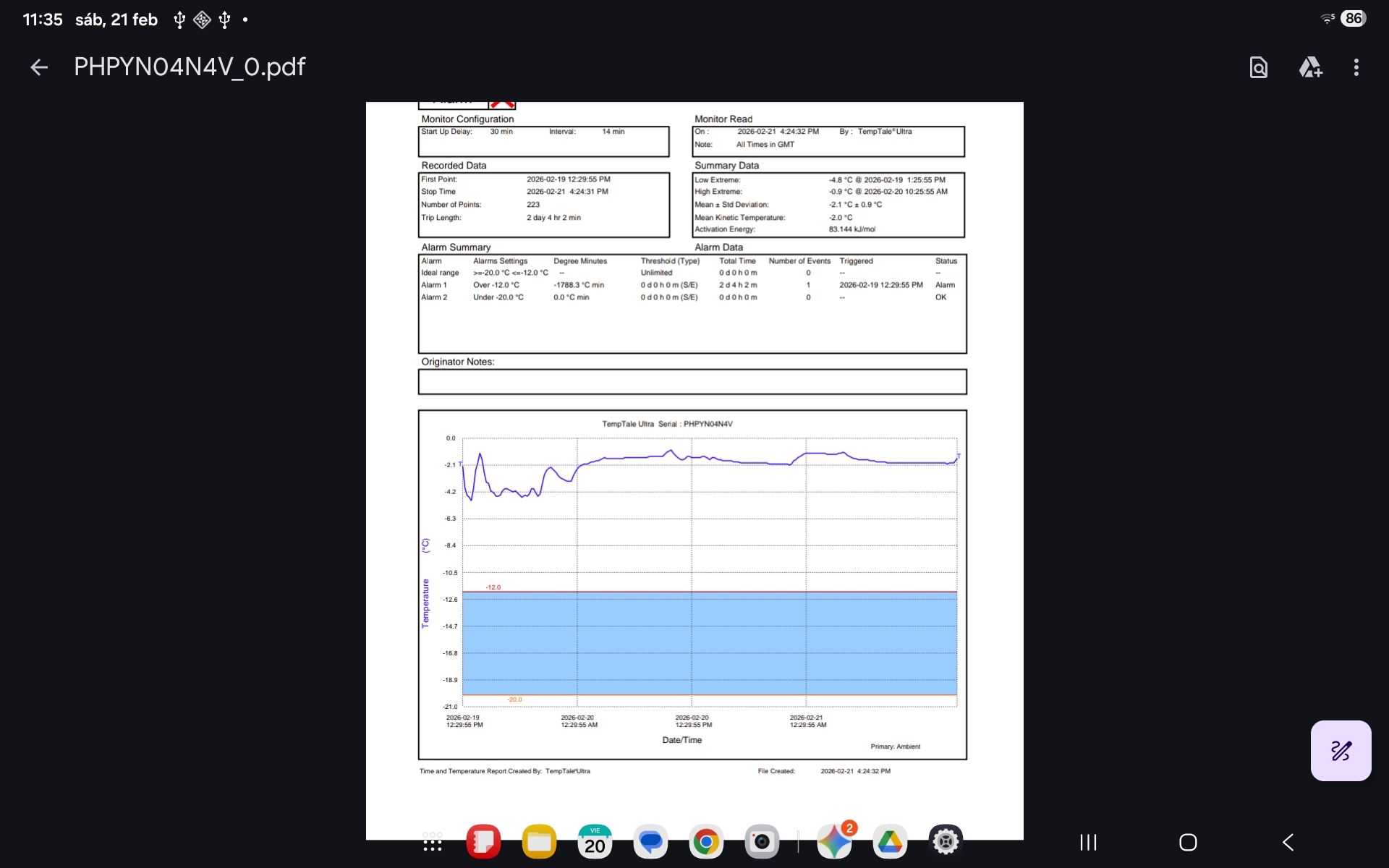
Task: Go back using the arrow beside file name
Action: (x=39, y=67)
